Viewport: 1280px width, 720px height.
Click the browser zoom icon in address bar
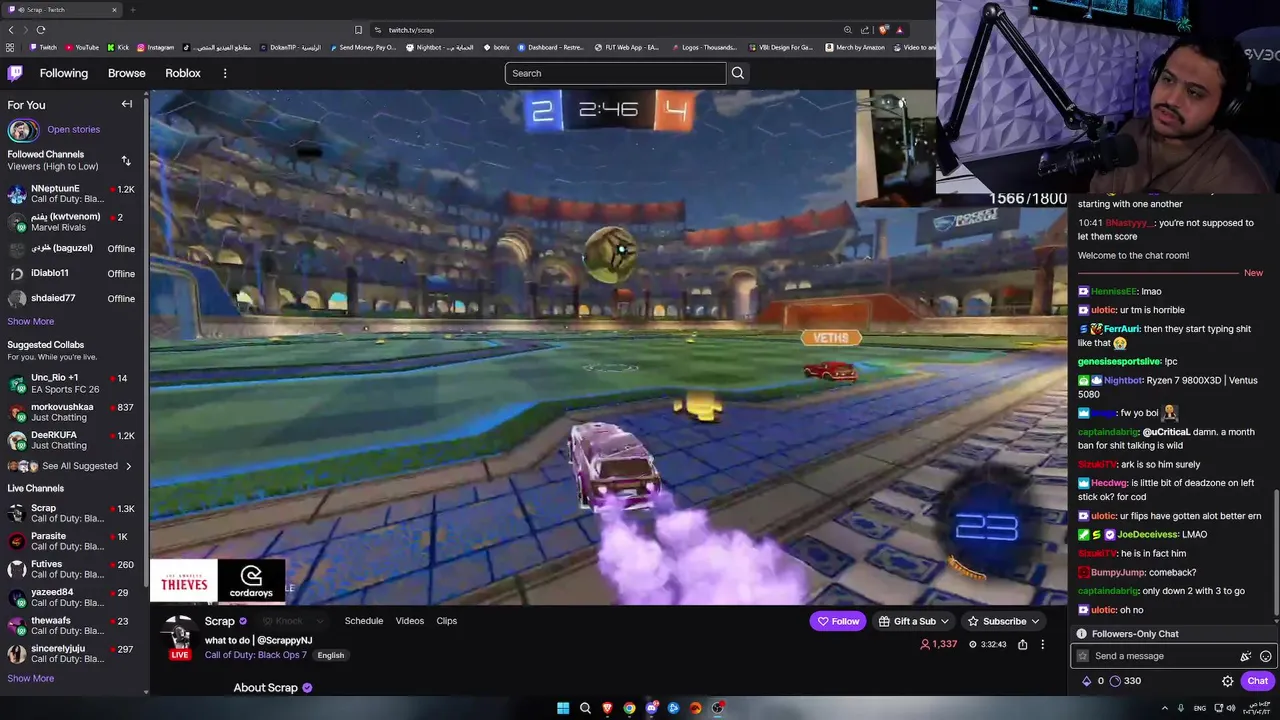847,30
